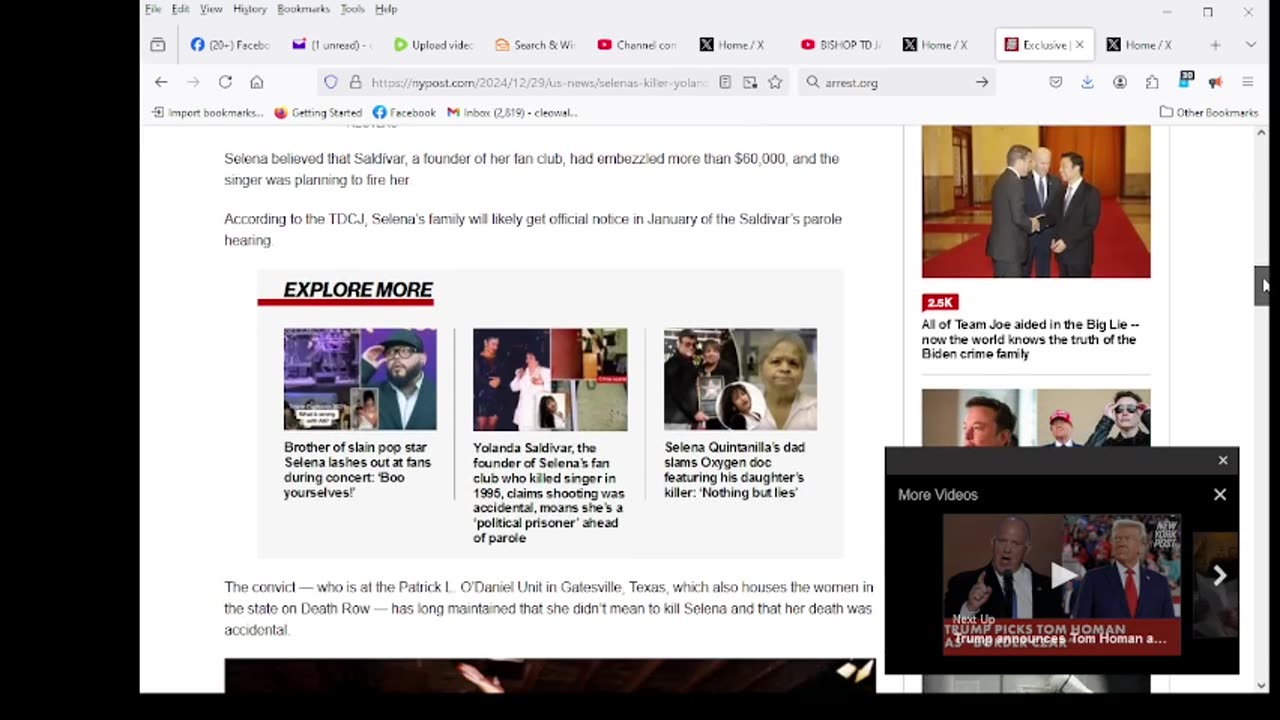Screen dimensions: 1280x720
Task: Open Brother of slain pop star article
Action: point(357,470)
